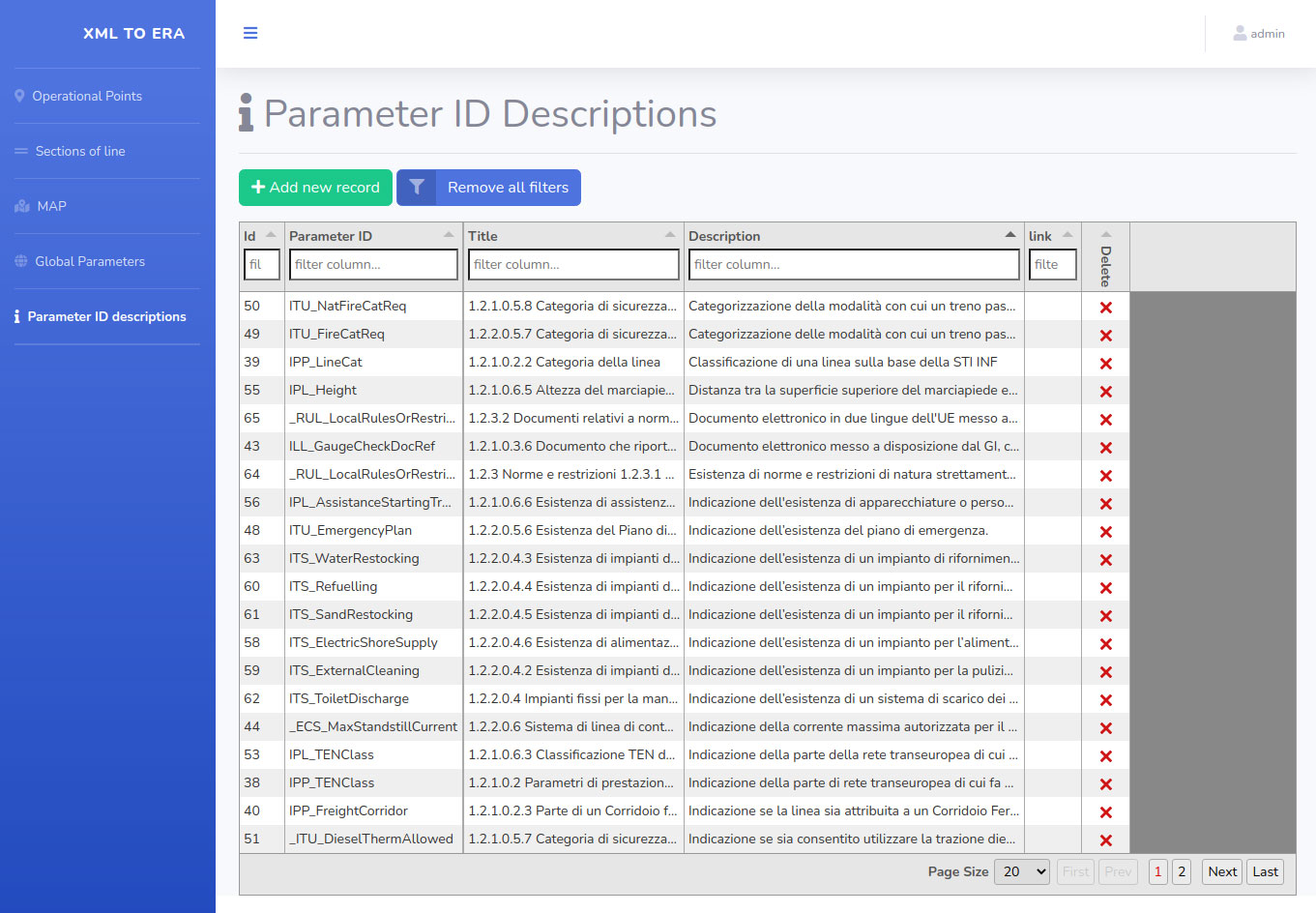Sort table by the Id column arrow
Image resolution: width=1316 pixels, height=913 pixels.
tap(271, 235)
